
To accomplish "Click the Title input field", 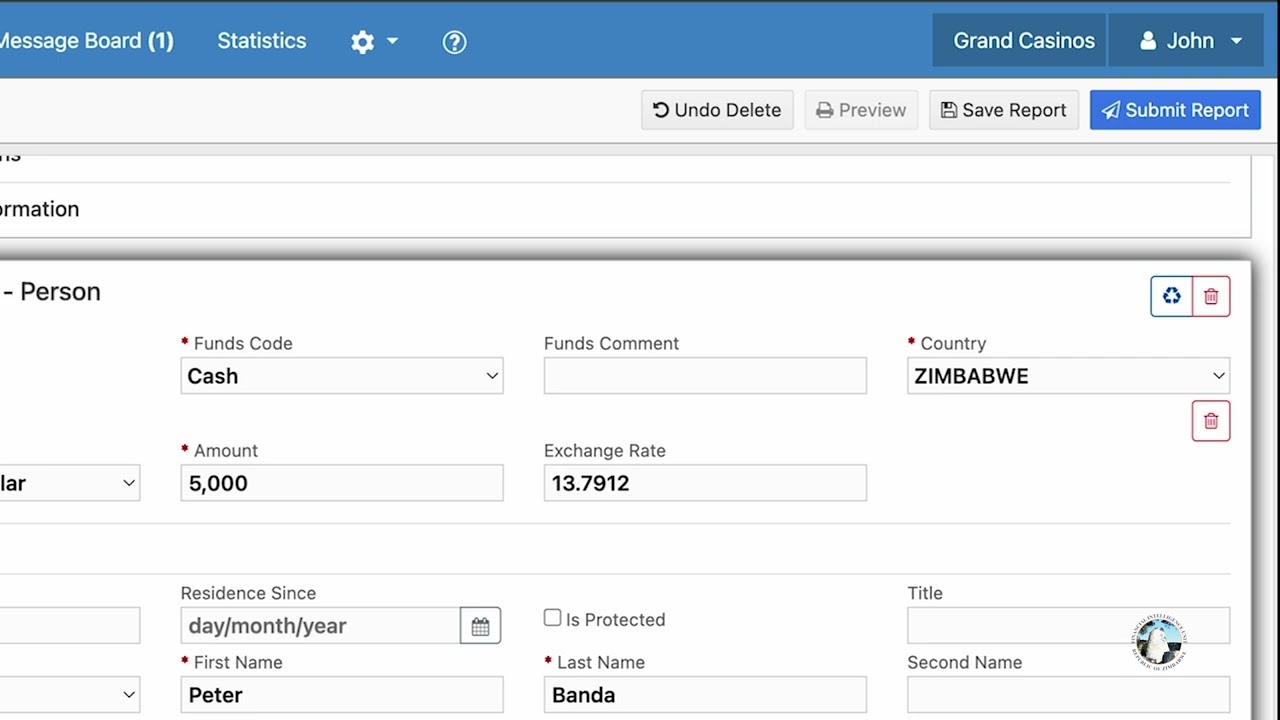I will [1068, 626].
